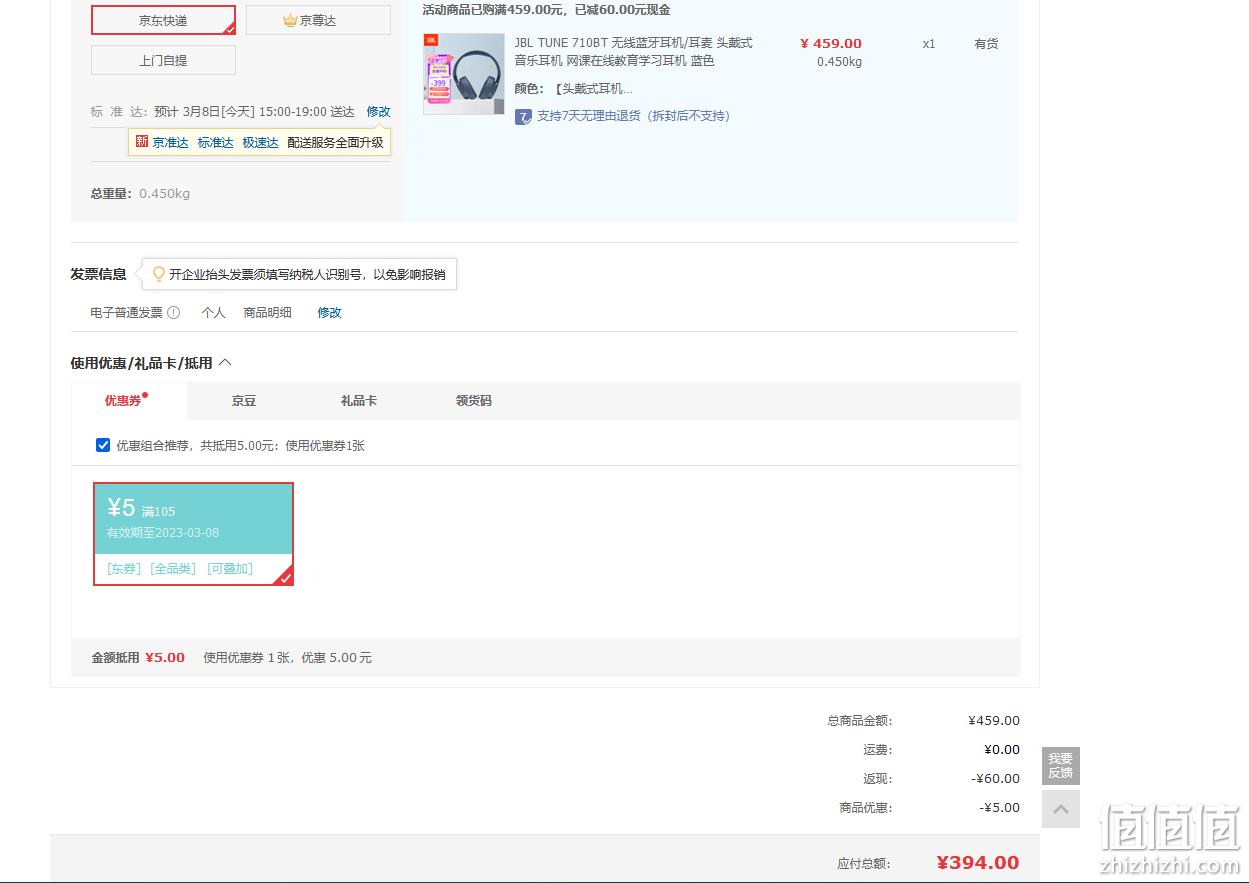Click the x1 quantity text
Screen dimensions: 1249x883
929,44
